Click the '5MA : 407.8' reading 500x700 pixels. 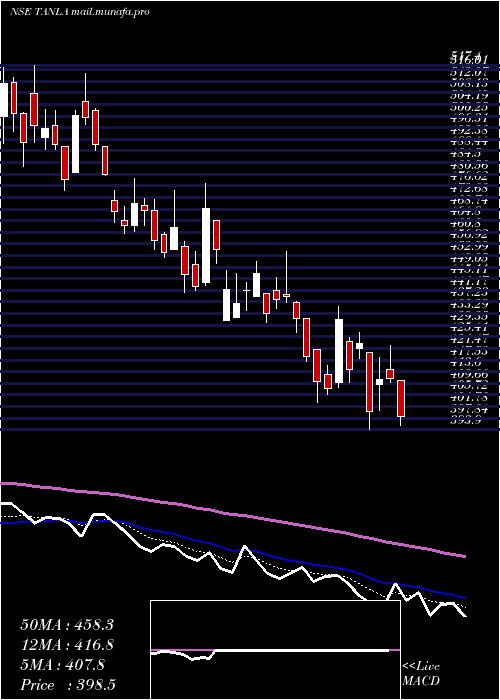tap(62, 665)
